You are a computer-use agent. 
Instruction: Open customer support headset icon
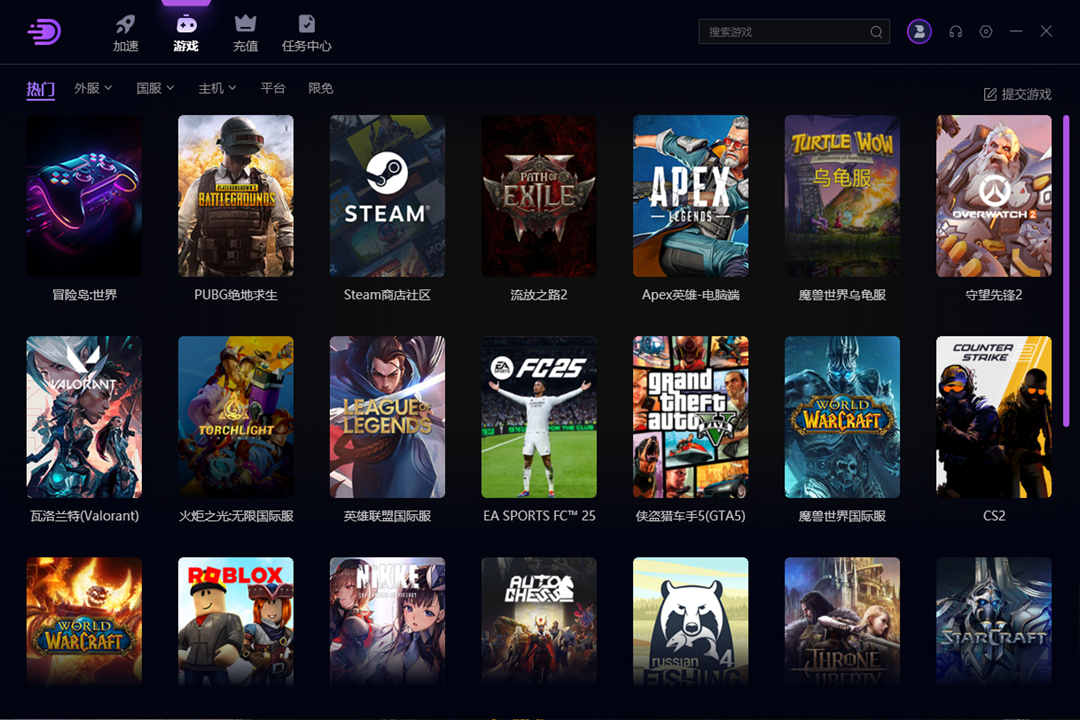click(x=955, y=32)
